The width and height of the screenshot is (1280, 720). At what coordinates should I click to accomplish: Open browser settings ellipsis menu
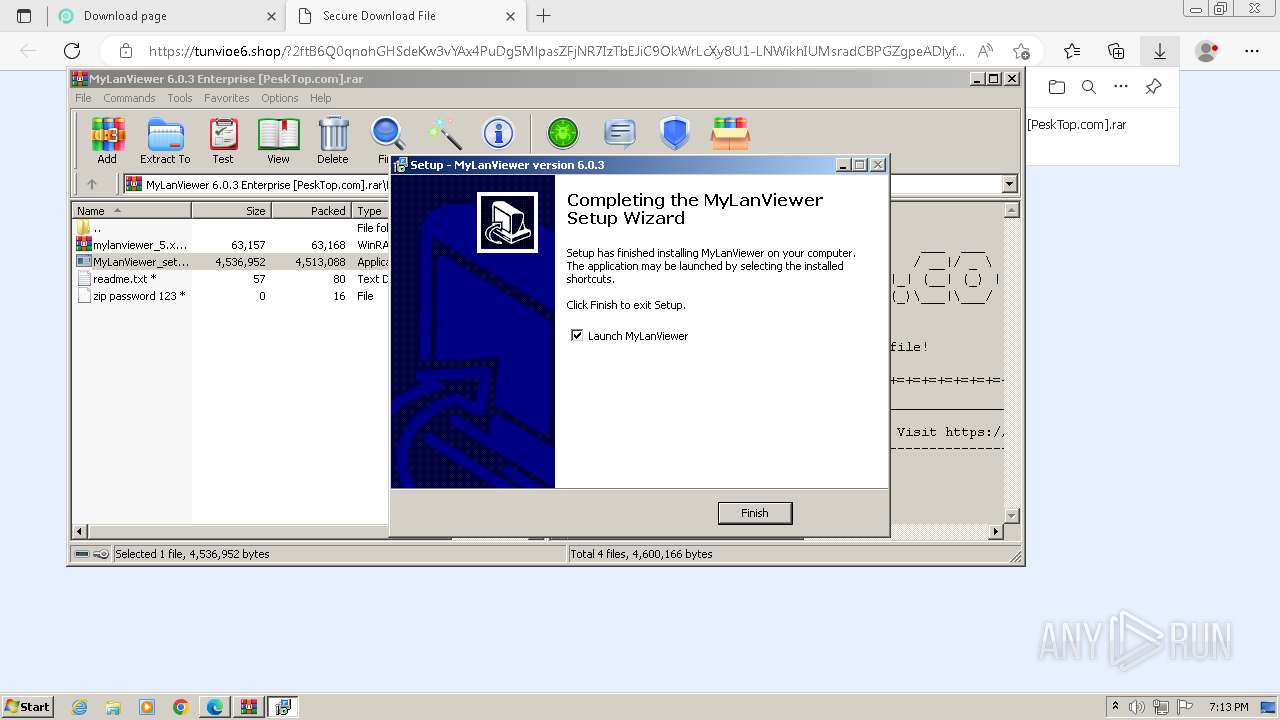click(1252, 51)
